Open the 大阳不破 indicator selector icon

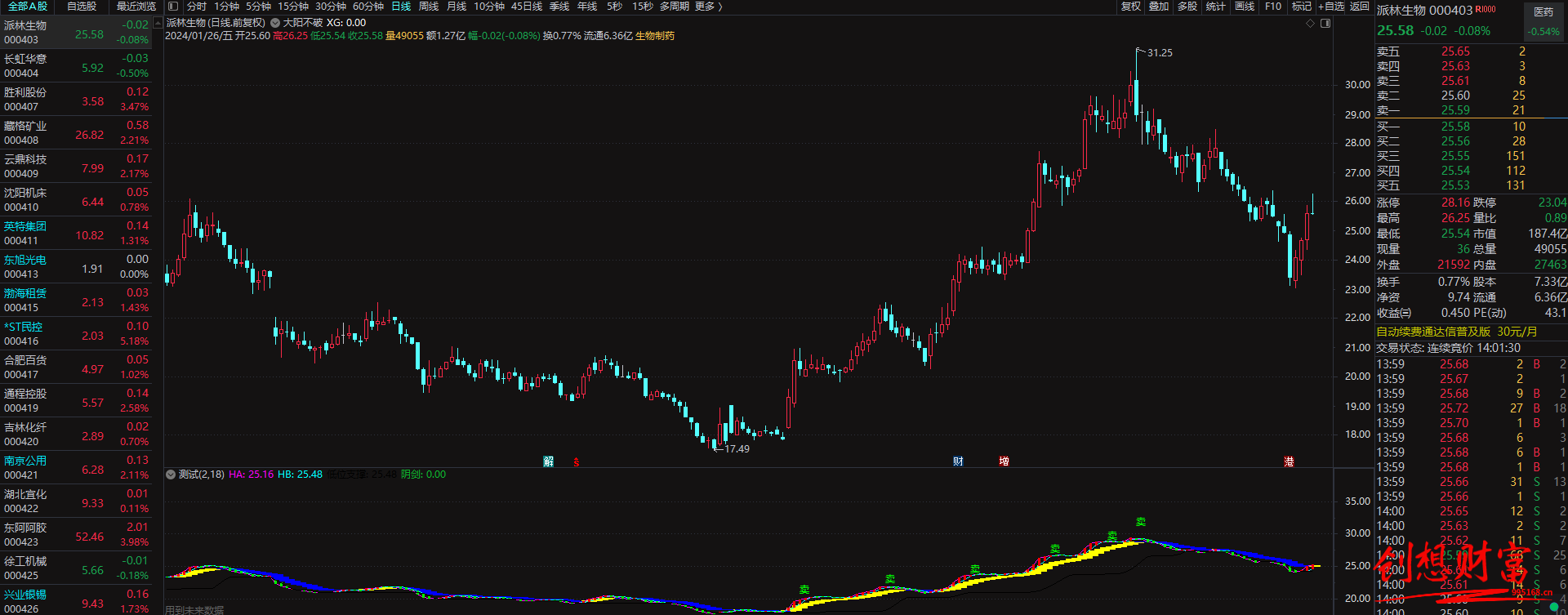click(275, 23)
